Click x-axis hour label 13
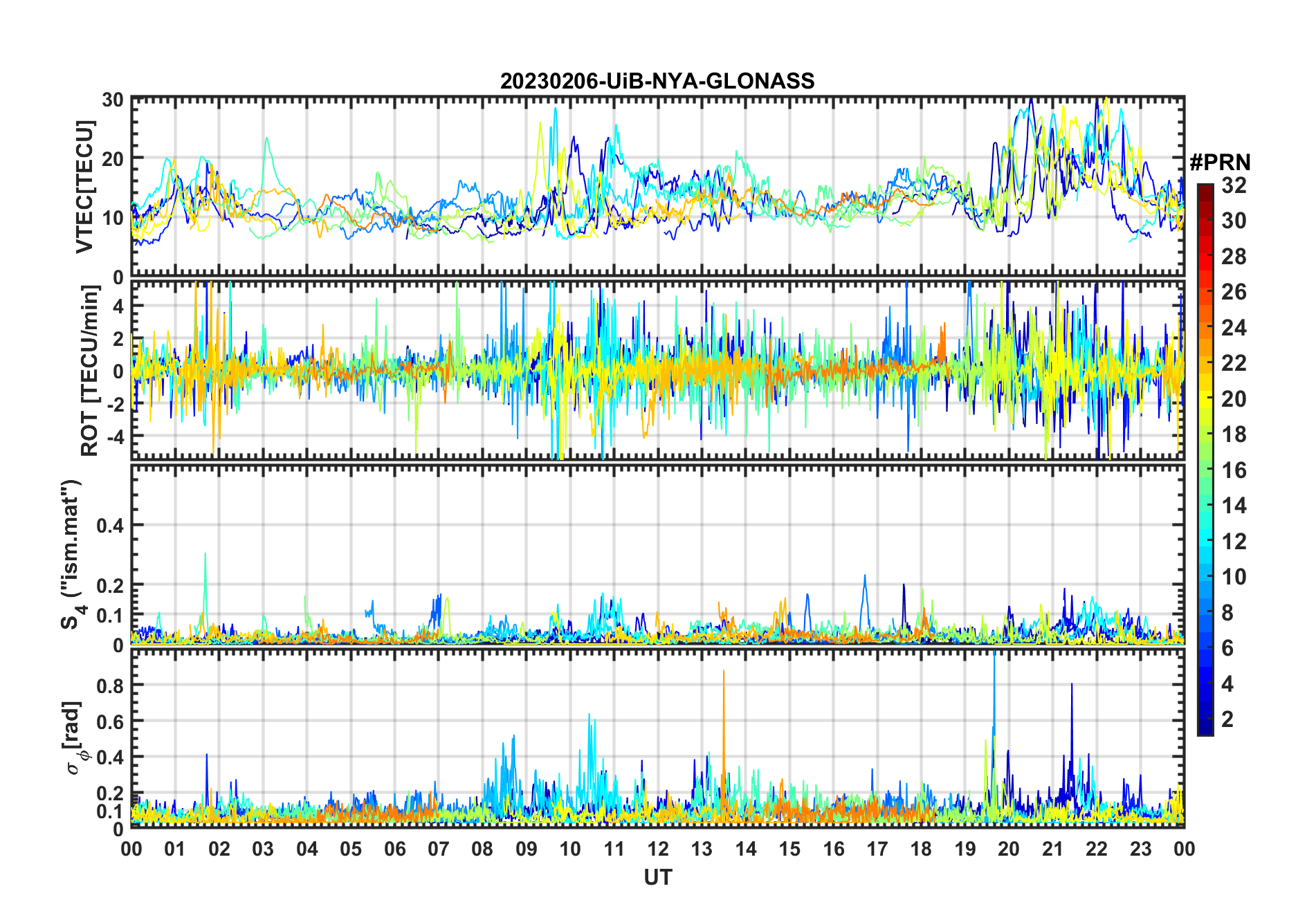Viewport: 1316px width, 920px height. 702,849
